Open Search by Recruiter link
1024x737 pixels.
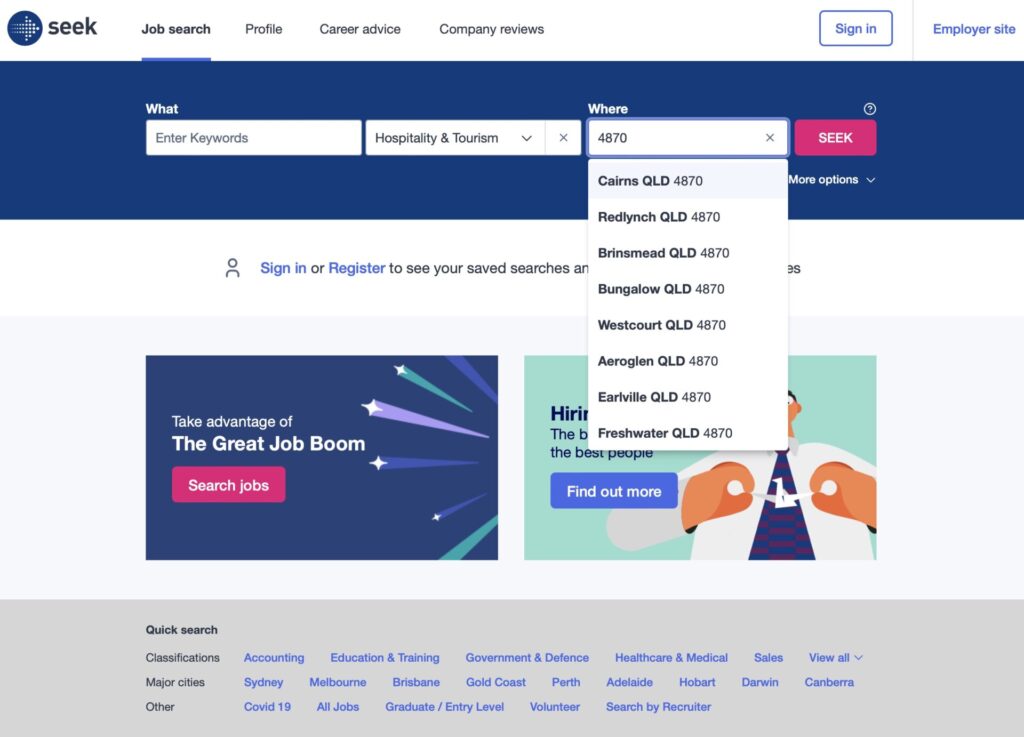click(658, 706)
